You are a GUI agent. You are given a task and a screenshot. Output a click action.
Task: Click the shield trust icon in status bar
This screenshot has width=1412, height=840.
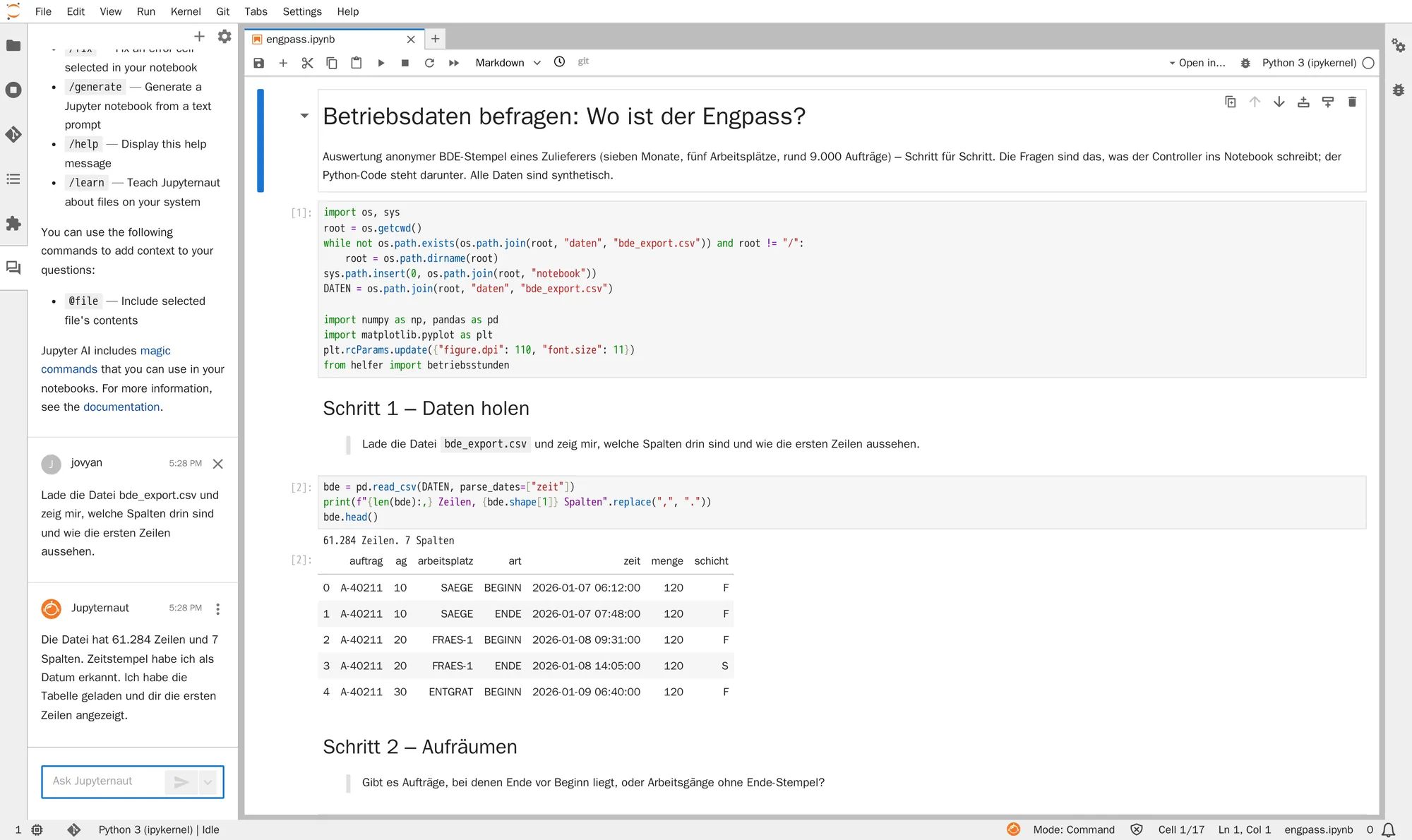pos(1137,830)
